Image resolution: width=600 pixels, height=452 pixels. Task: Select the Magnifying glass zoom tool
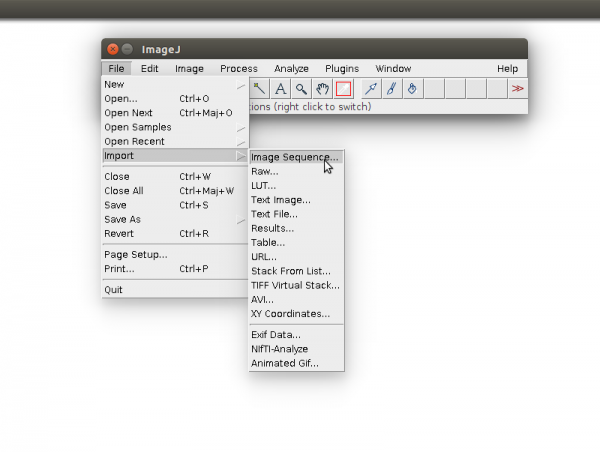(x=301, y=89)
